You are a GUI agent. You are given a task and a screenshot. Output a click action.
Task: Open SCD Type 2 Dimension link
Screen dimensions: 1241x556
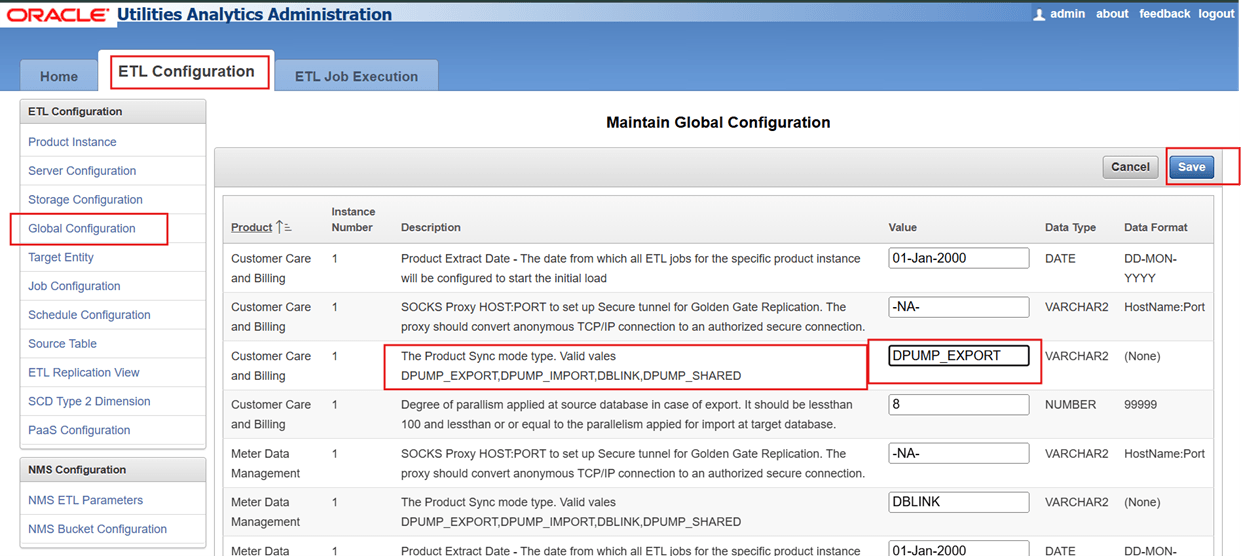(89, 402)
